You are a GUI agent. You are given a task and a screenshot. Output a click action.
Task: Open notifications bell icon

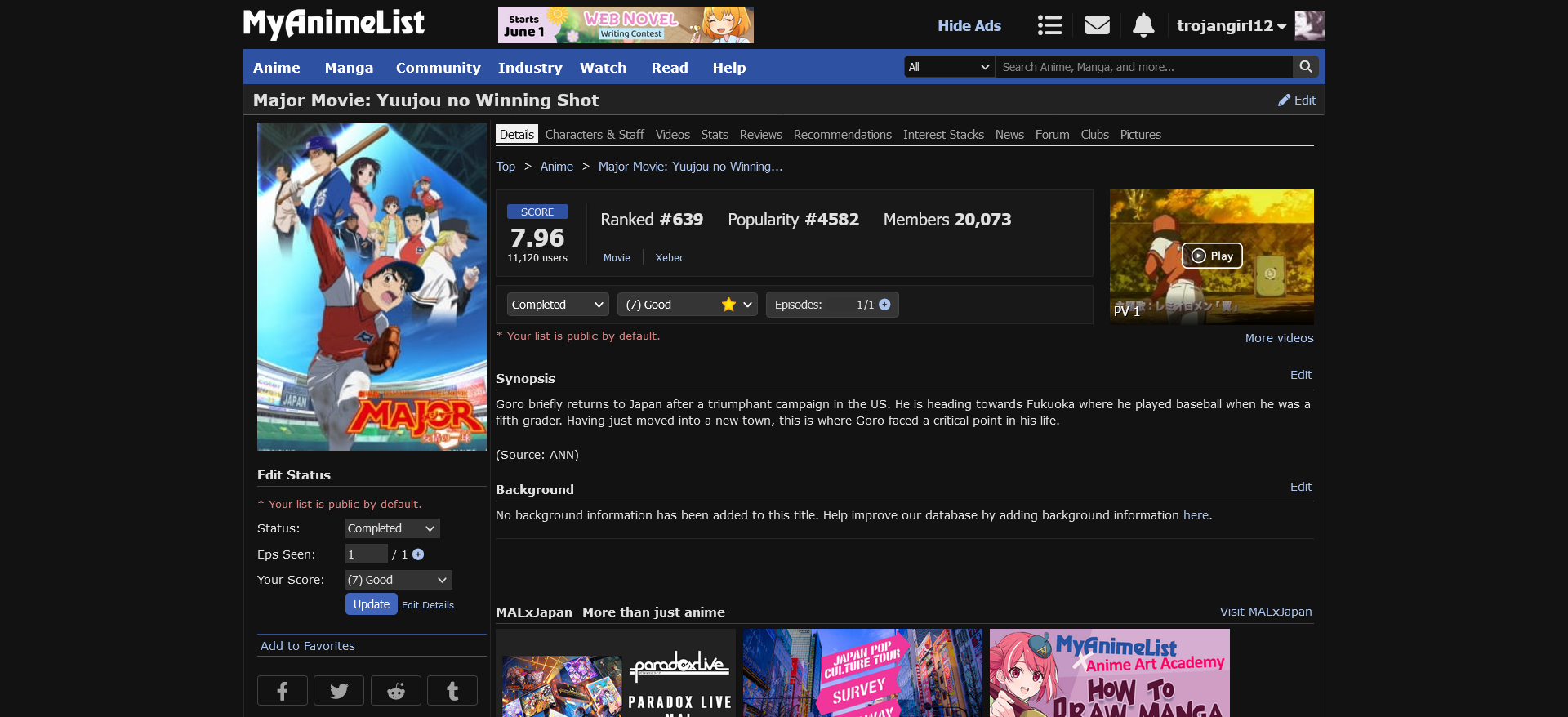click(1143, 25)
